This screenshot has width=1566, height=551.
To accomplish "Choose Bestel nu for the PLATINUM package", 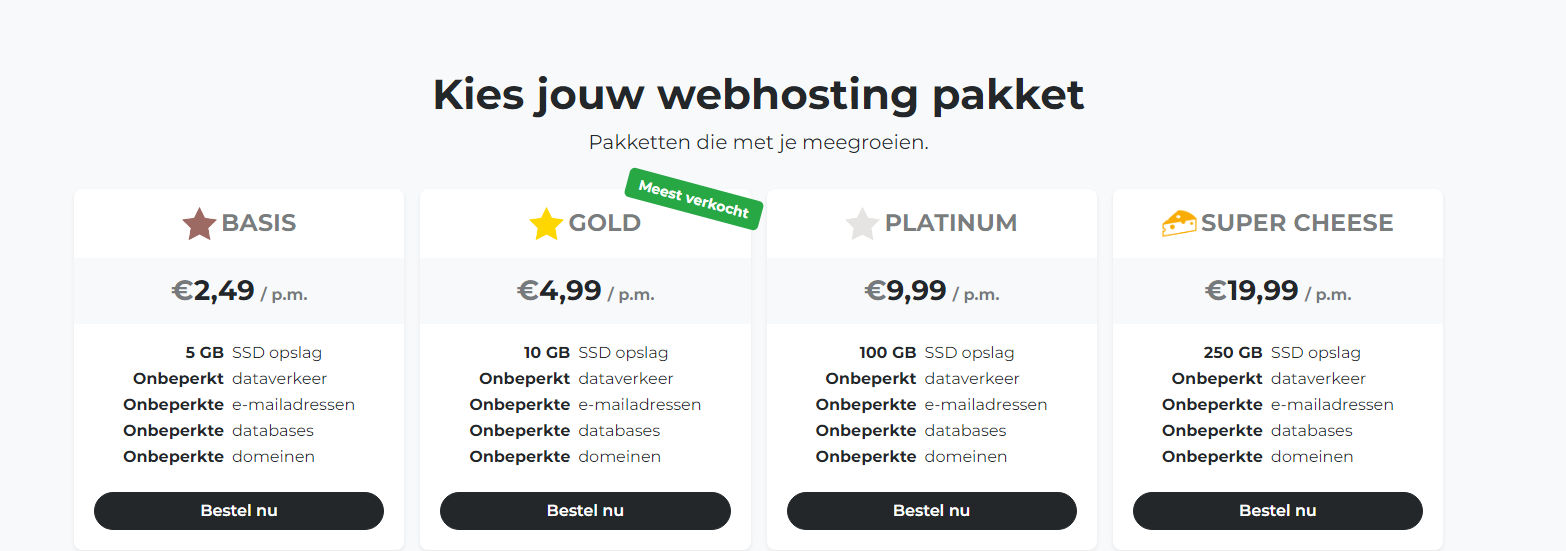I will point(931,511).
